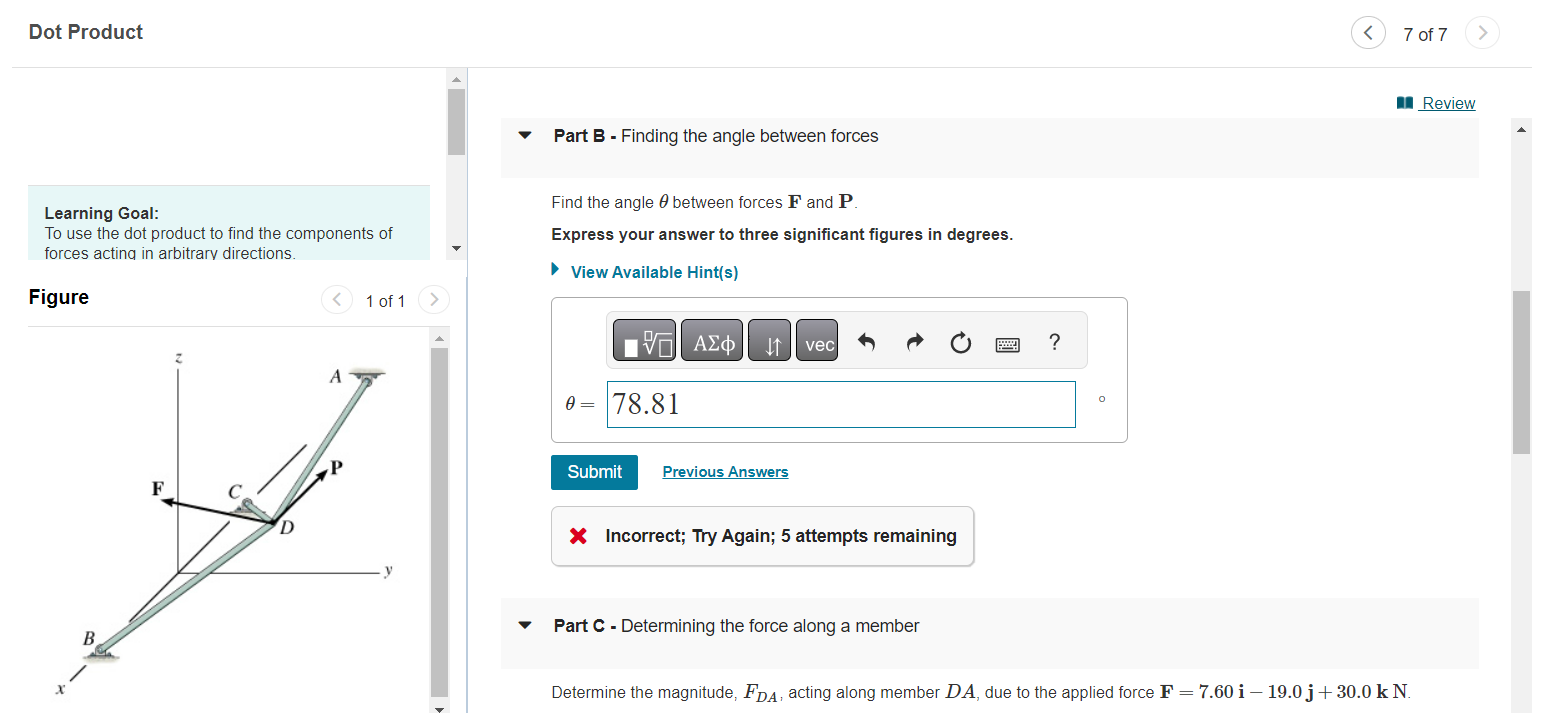Screen dimensions: 1542x713
Task: Submit the answer
Action: pyautogui.click(x=594, y=472)
